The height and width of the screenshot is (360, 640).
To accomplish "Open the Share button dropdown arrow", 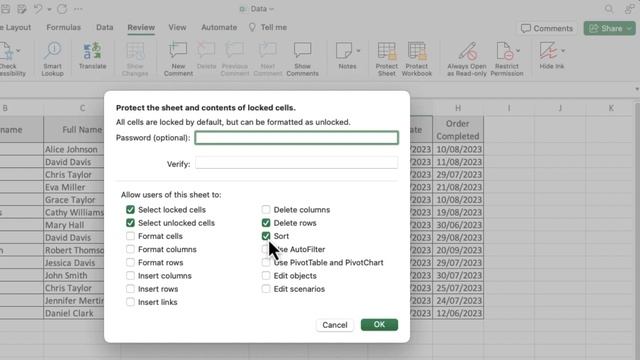I will pyautogui.click(x=629, y=28).
